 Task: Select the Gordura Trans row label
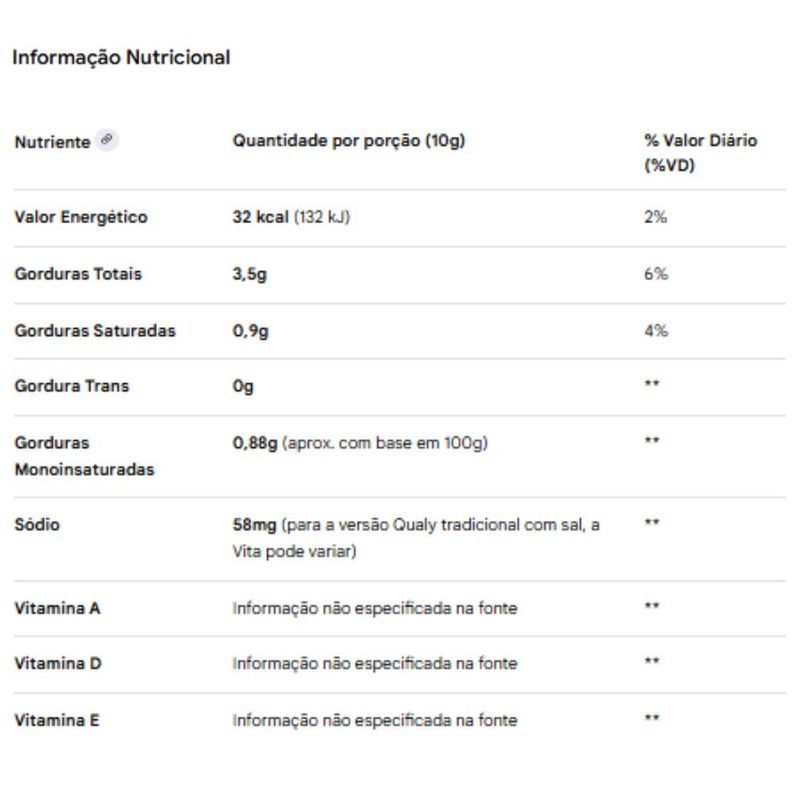pos(72,386)
